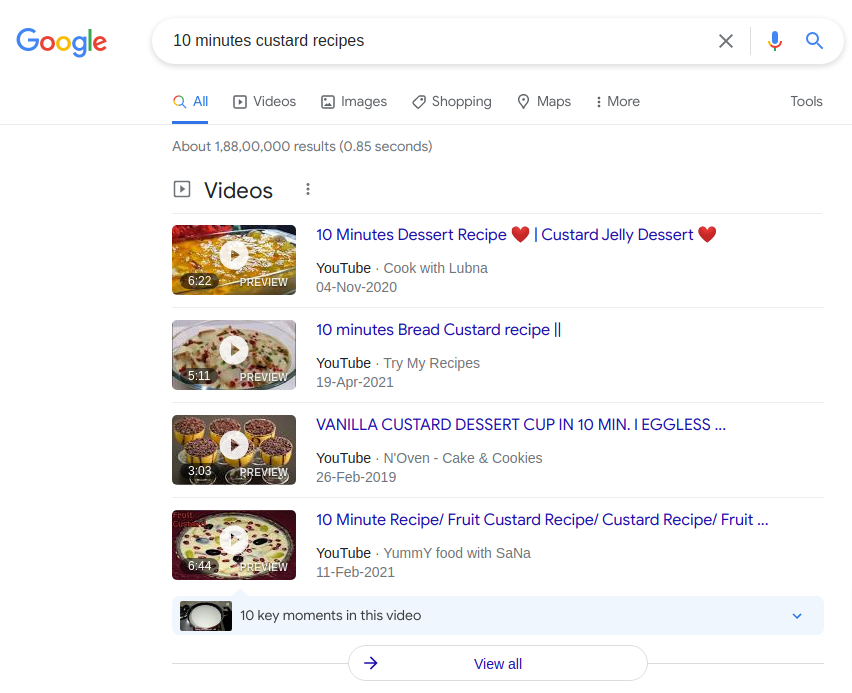
Task: Play the 6:44 fruit custard thumbnail
Action: [234, 545]
